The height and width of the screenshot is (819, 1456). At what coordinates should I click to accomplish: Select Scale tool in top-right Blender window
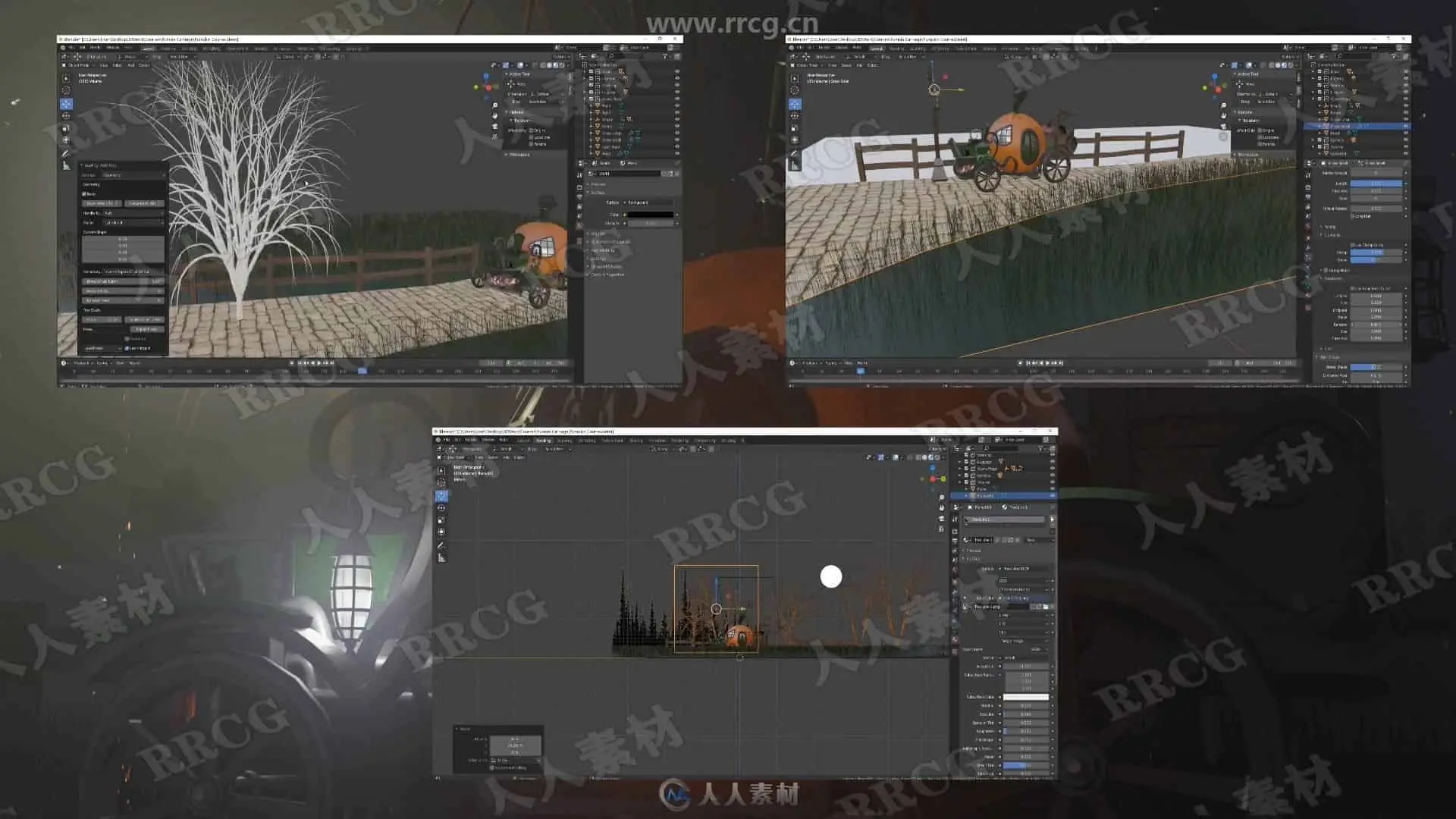tap(794, 128)
